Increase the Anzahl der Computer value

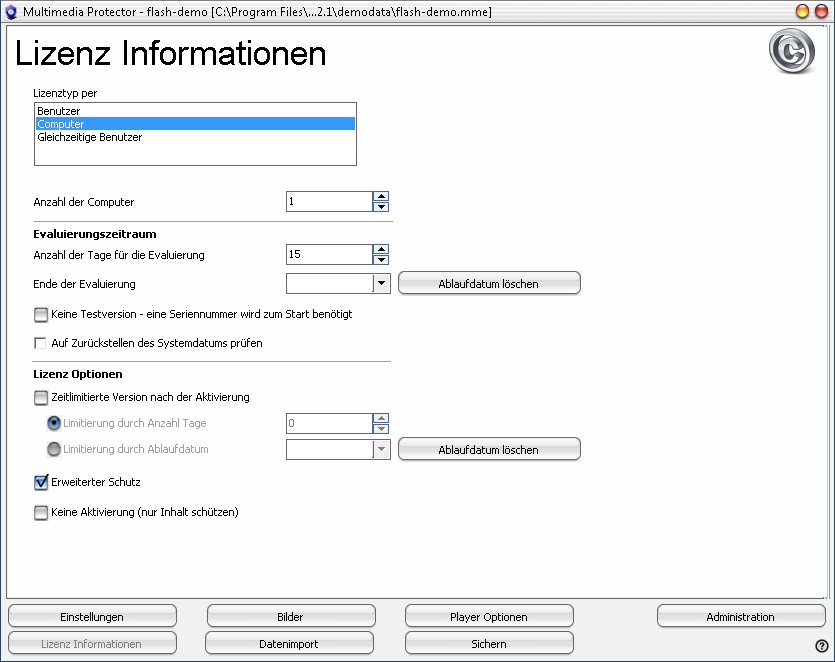point(381,197)
